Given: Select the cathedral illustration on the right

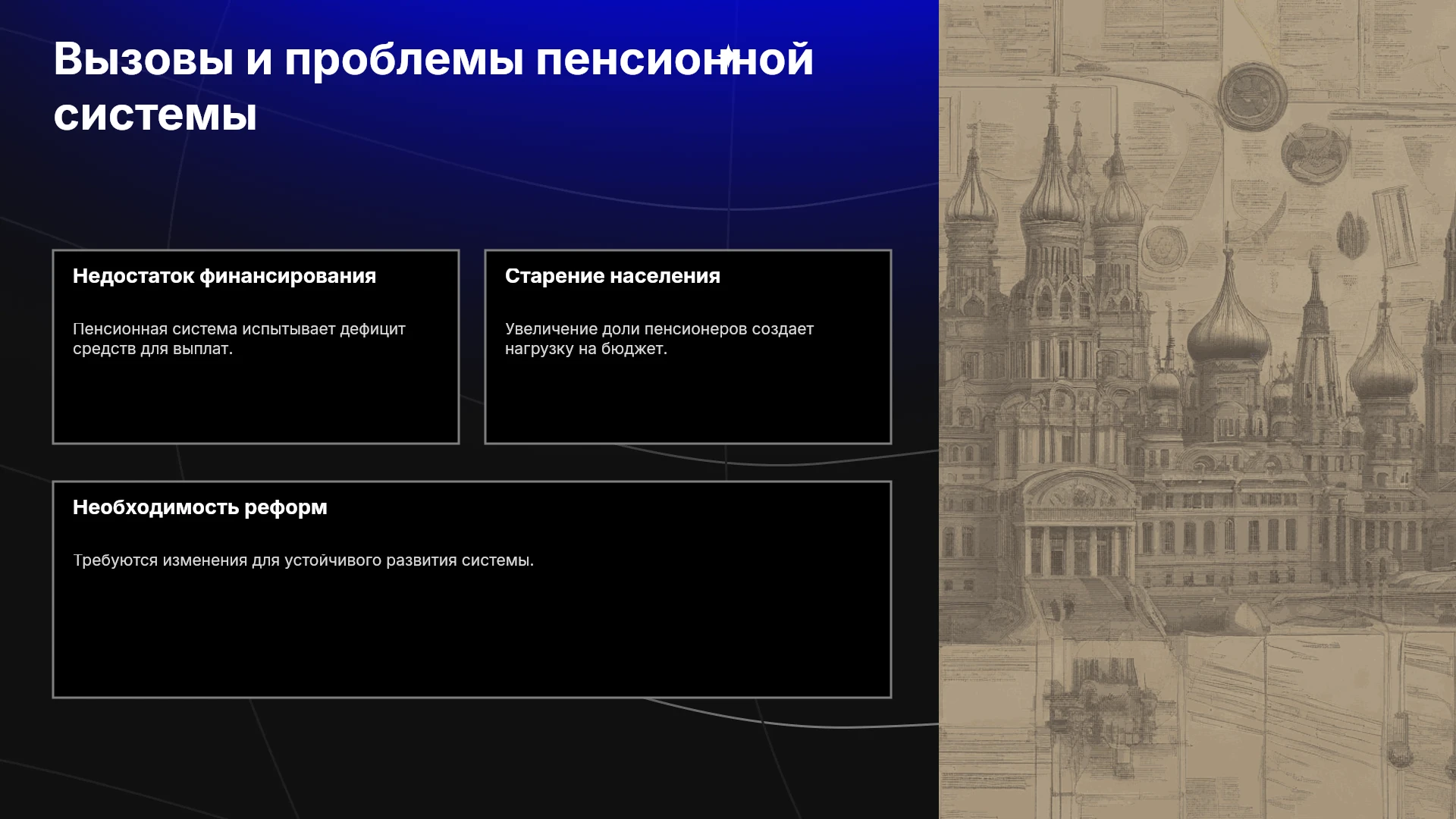Looking at the screenshot, I should coord(1197,409).
